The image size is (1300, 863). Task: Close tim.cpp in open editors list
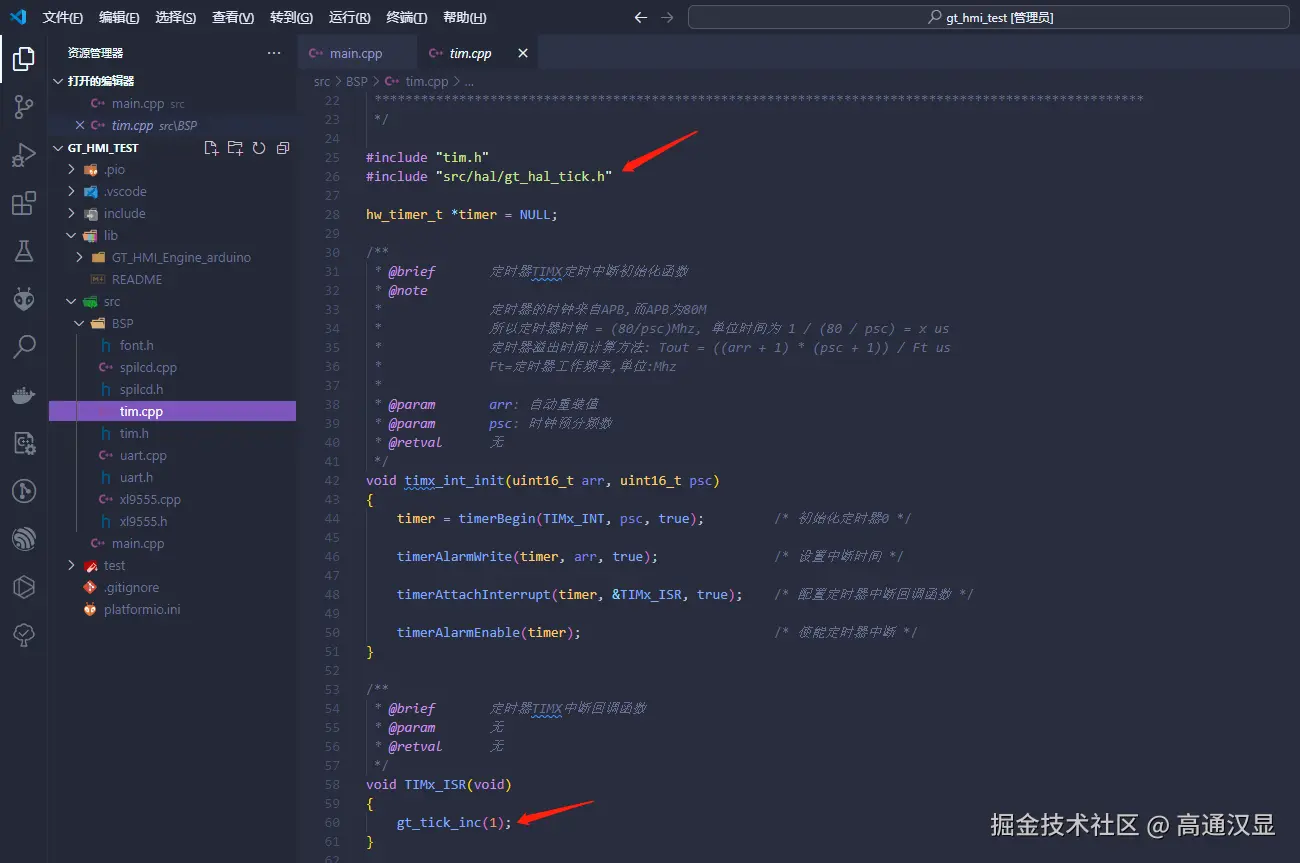point(80,125)
